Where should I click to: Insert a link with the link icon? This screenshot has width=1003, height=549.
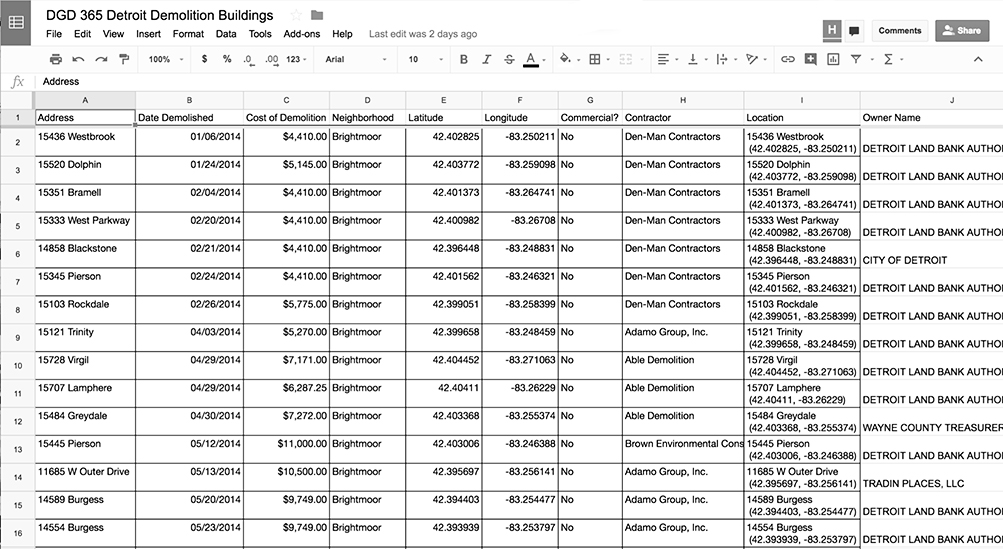[788, 59]
